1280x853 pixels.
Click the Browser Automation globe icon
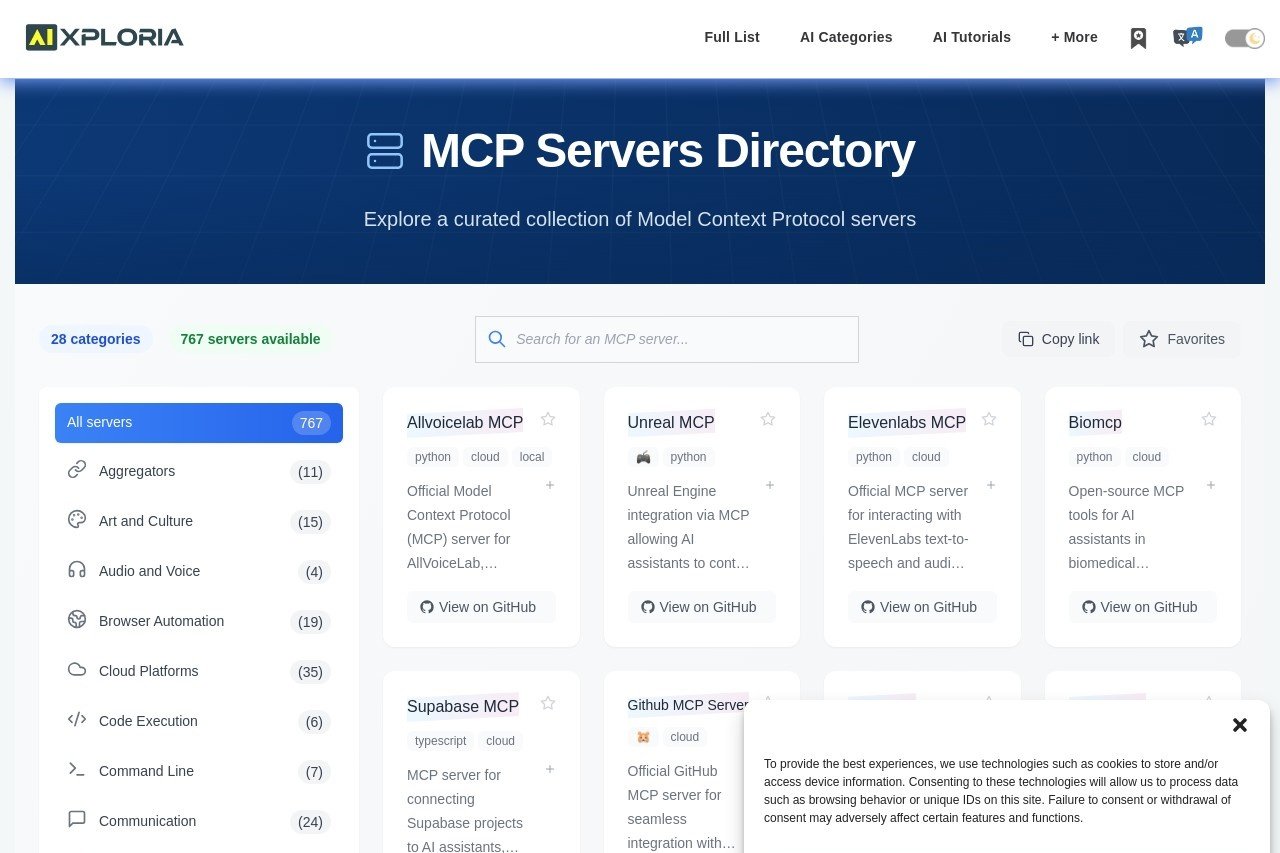coord(77,619)
